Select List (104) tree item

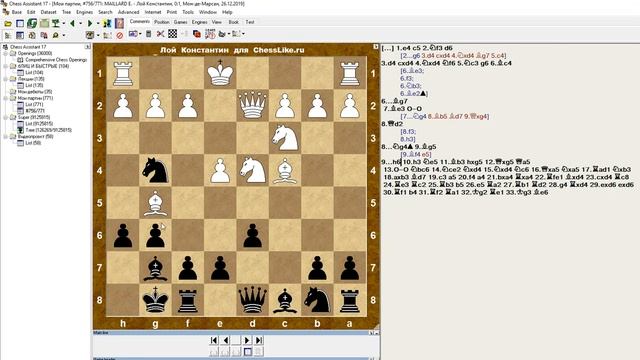pyautogui.click(x=34, y=72)
